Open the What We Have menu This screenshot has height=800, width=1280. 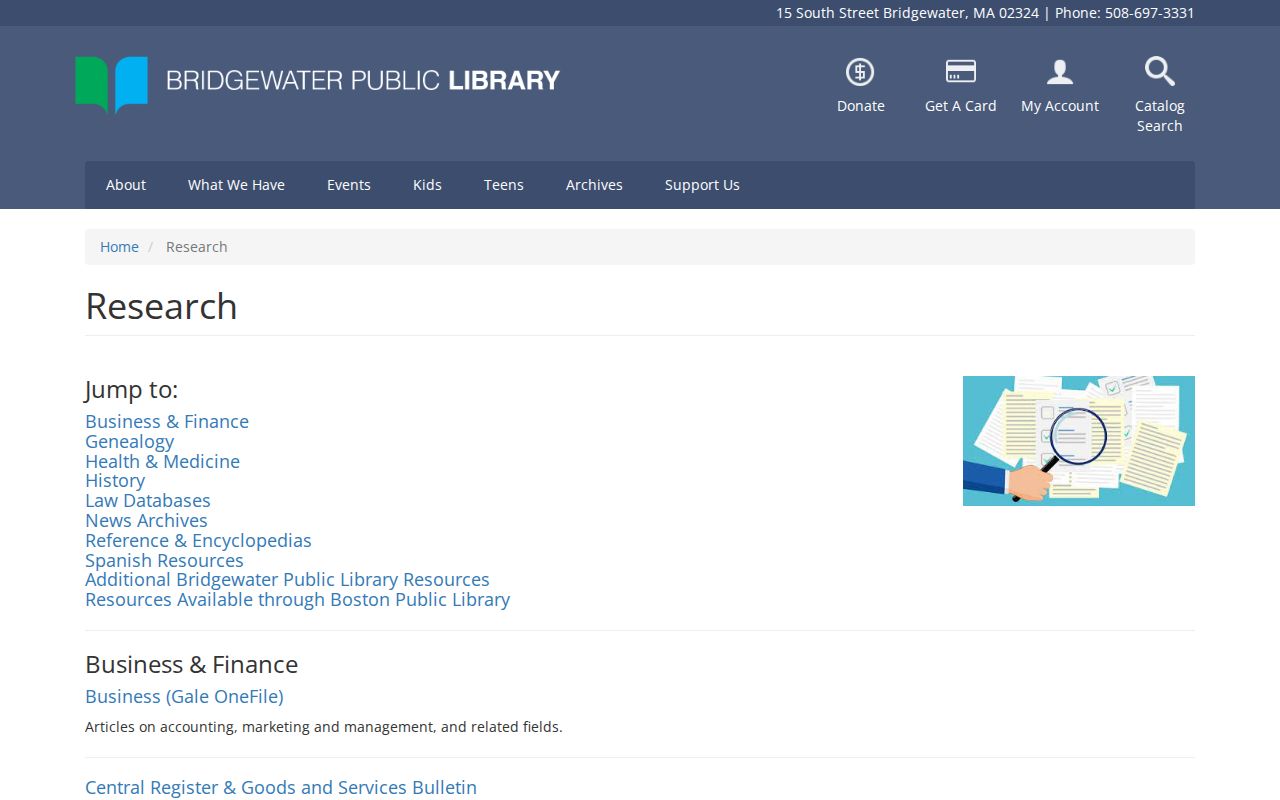(236, 185)
